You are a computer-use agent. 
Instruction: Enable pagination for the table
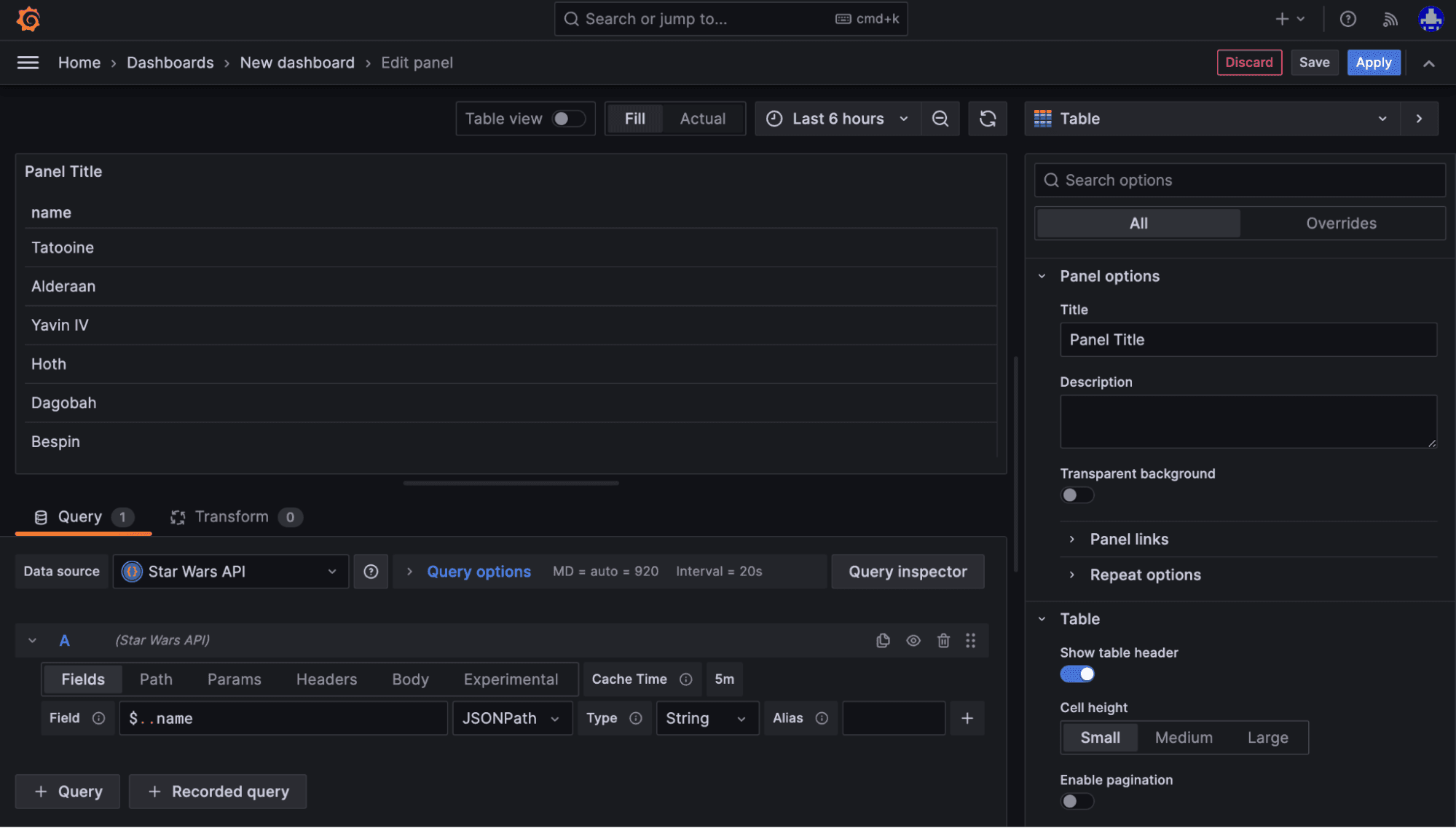(x=1077, y=801)
